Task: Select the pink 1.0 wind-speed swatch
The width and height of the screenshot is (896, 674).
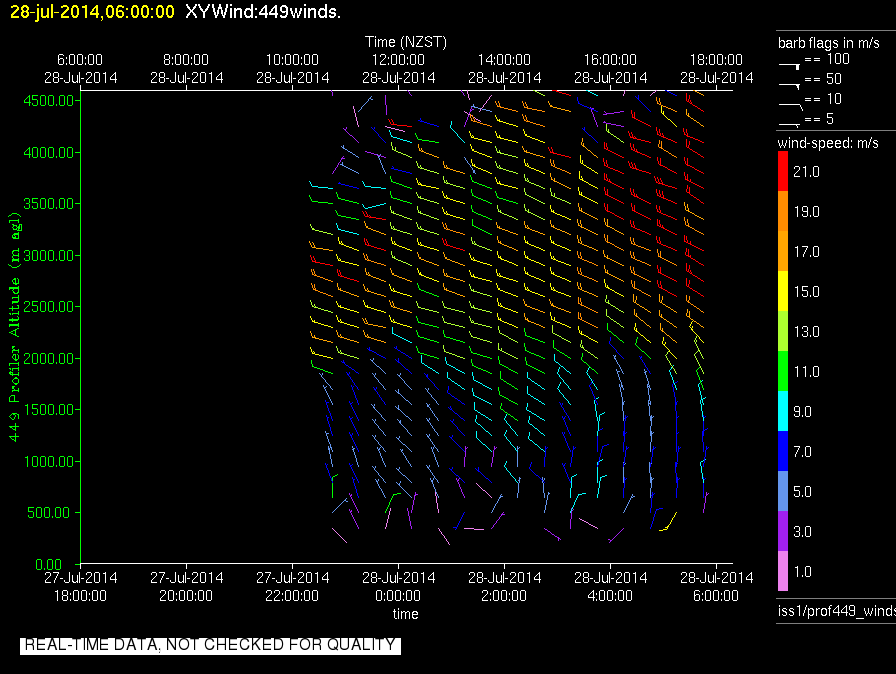Action: [x=783, y=572]
